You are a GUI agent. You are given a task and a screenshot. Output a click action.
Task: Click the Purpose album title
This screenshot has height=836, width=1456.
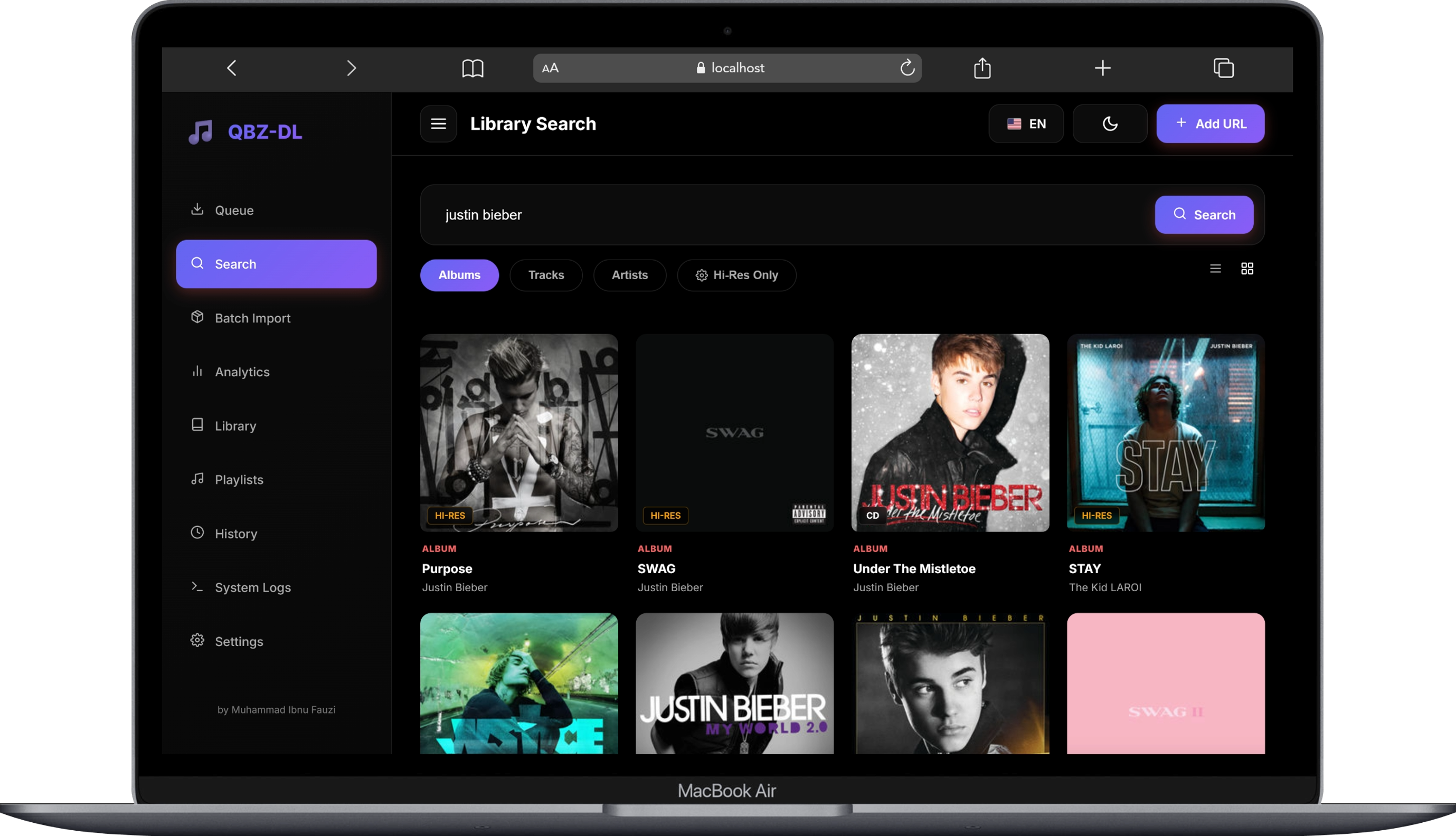click(x=447, y=568)
